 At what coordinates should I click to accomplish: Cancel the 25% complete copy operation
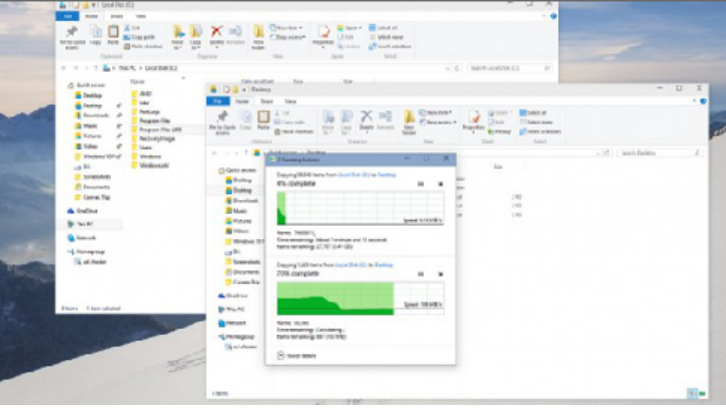439,276
